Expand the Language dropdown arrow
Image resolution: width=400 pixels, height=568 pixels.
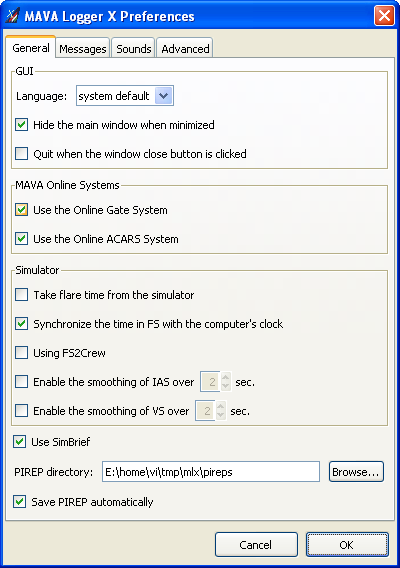pyautogui.click(x=164, y=96)
